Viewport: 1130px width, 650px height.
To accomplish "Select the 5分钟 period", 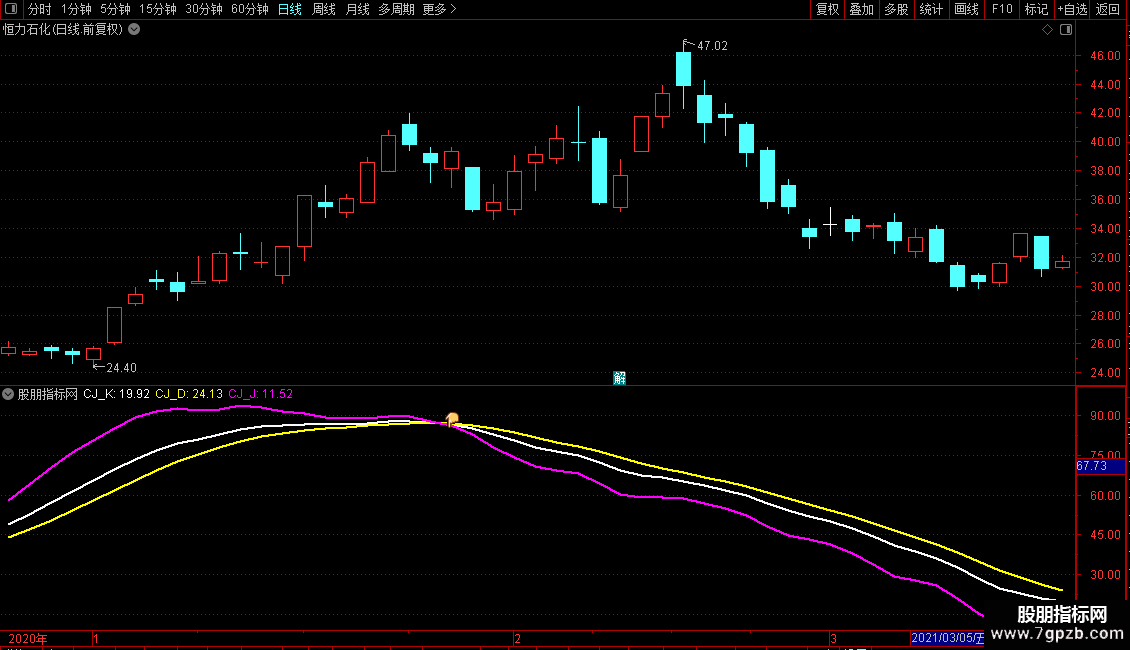I will pyautogui.click(x=115, y=9).
